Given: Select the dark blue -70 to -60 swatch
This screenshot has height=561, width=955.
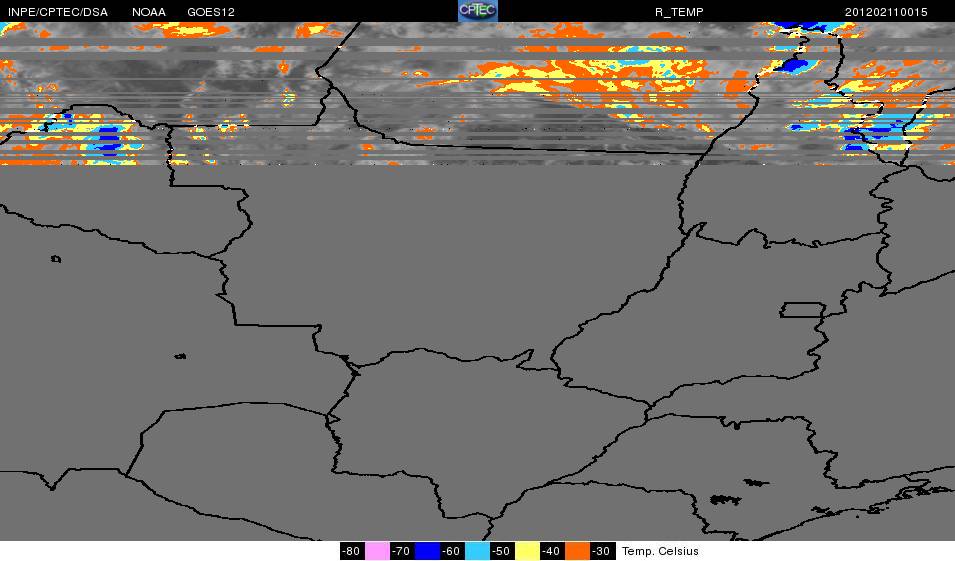Looking at the screenshot, I should 427,551.
